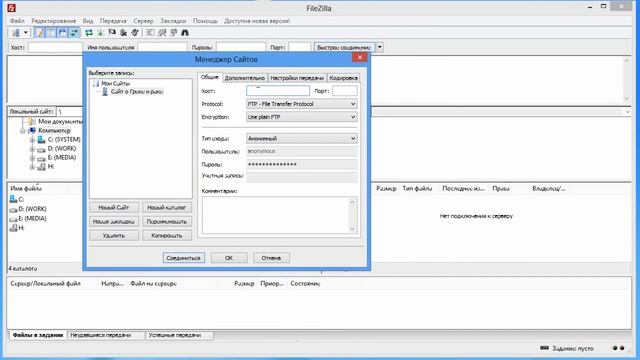Viewport: 640px width, 360px height.
Task: Open the dropdown arrow beside Site Manager icon
Action: pos(26,33)
